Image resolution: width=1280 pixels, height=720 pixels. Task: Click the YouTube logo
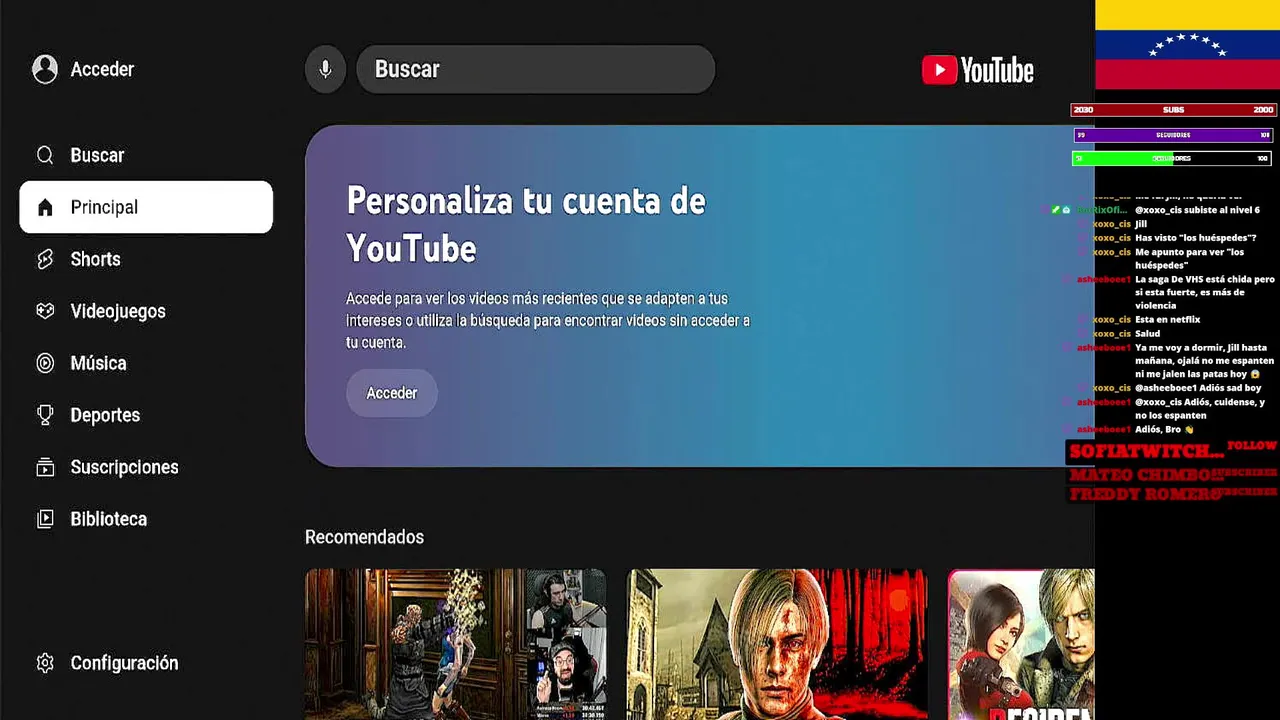point(977,70)
